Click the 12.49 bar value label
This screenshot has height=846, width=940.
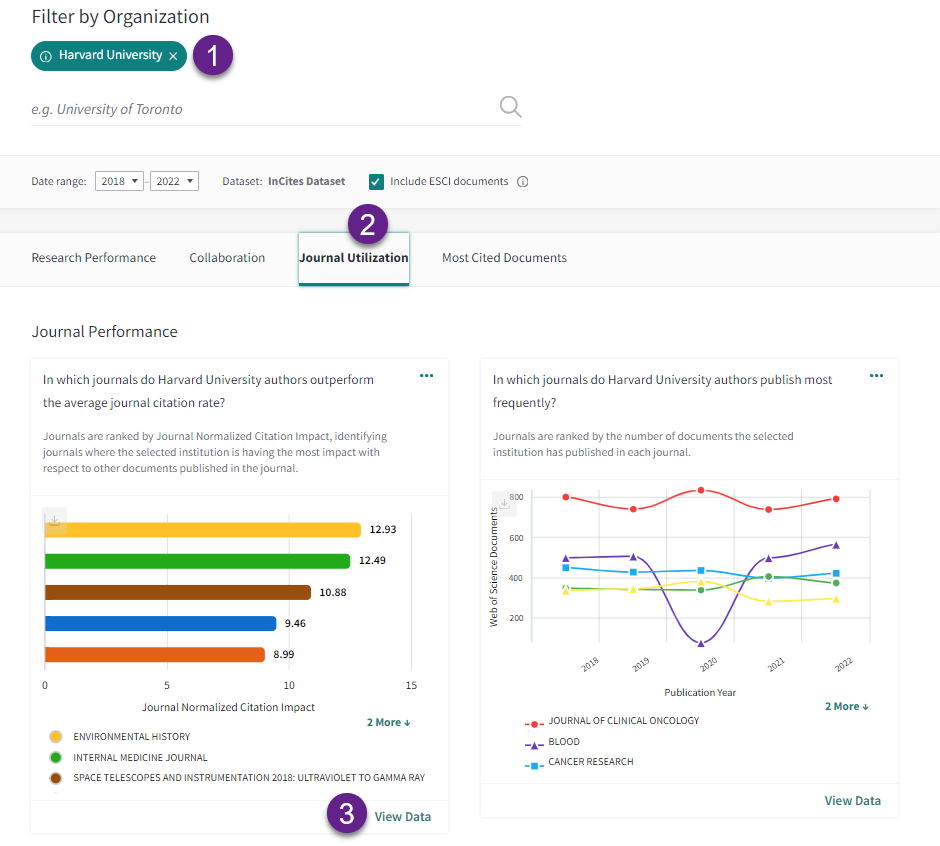(x=372, y=561)
